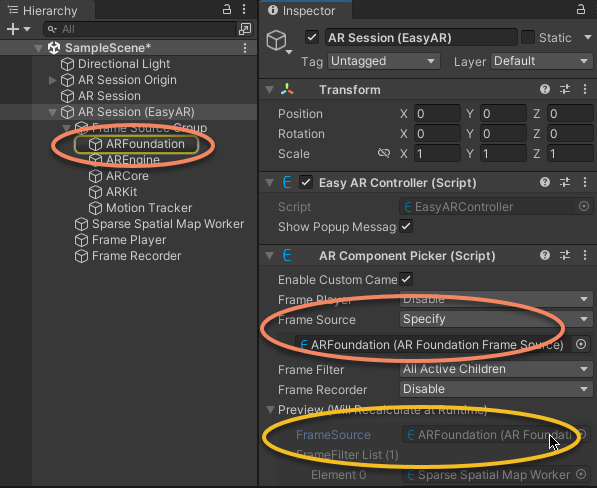Screen dimensions: 597x488
Task: Open the Layer dropdown Default
Action: [x=541, y=61]
